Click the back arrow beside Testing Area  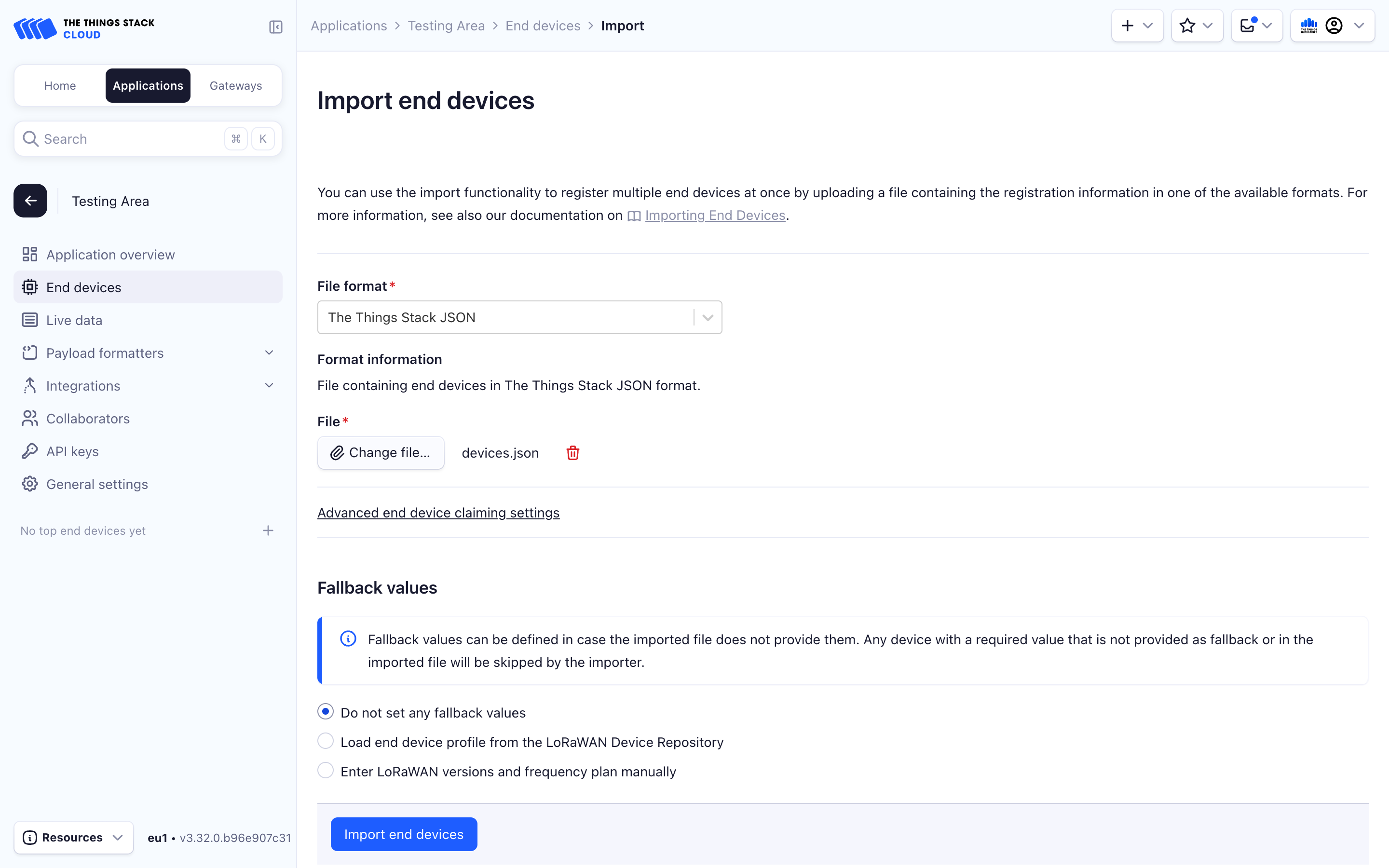(30, 201)
